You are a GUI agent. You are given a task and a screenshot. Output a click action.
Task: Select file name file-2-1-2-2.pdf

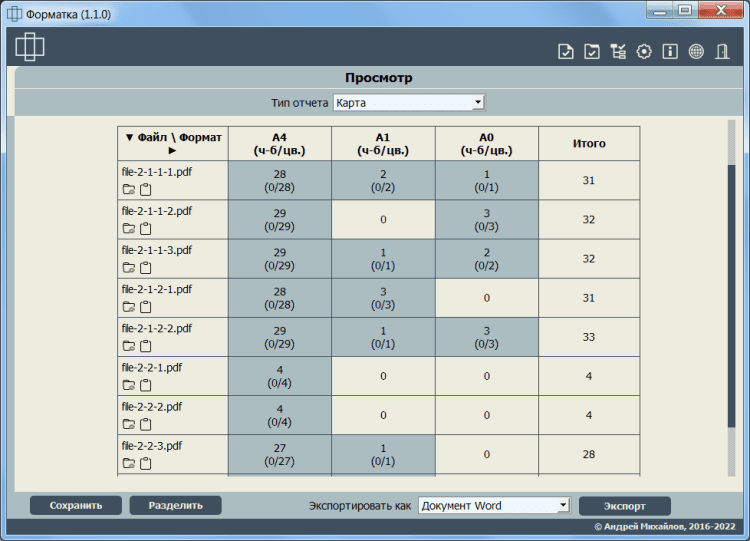pos(156,329)
